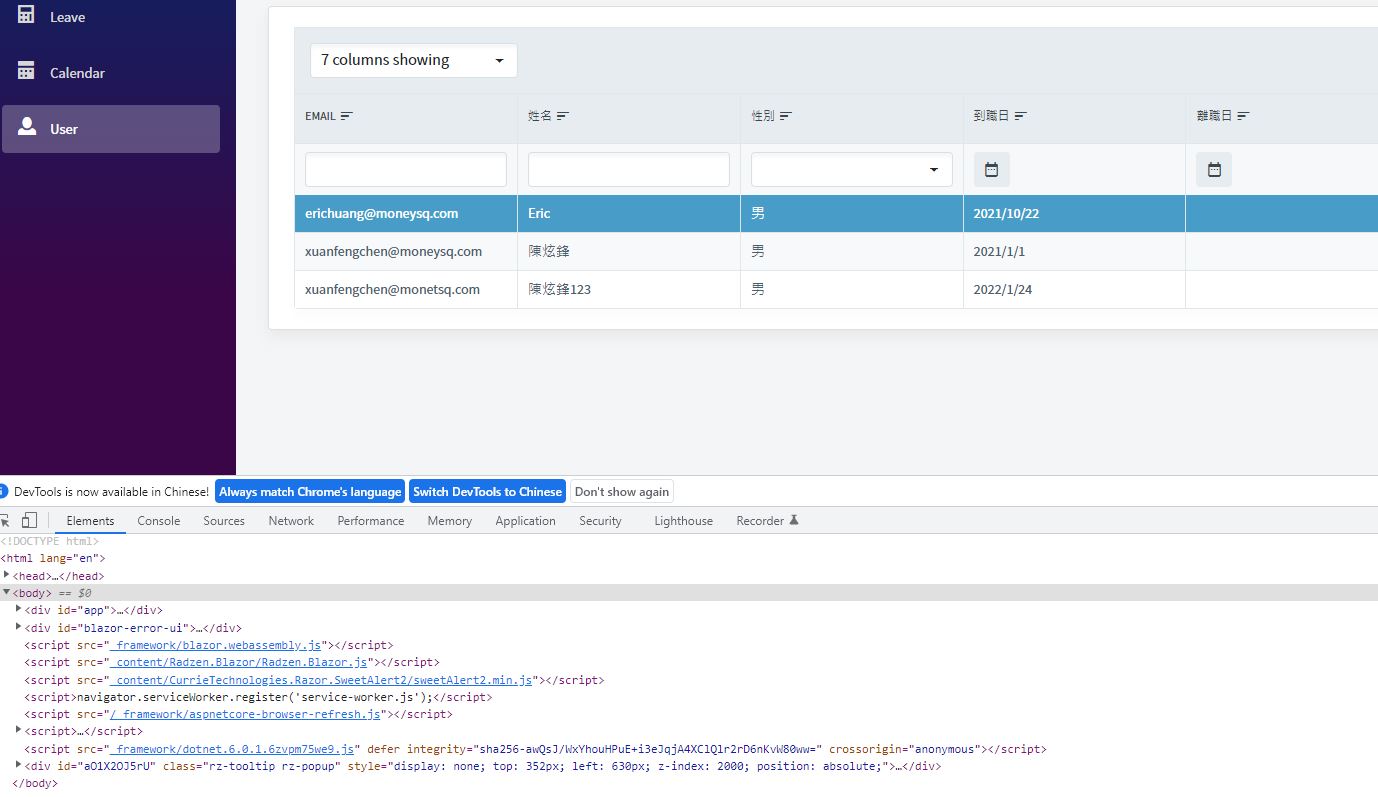Select the User person icon in sidebar

click(x=27, y=127)
